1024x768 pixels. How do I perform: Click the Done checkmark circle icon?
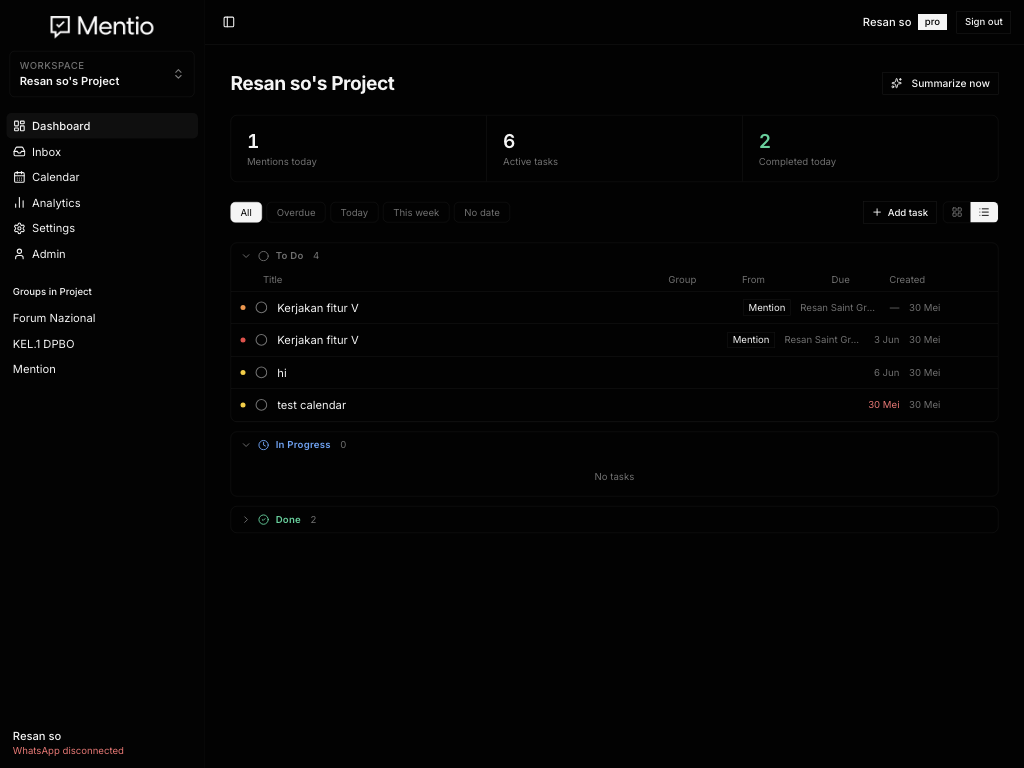click(264, 520)
